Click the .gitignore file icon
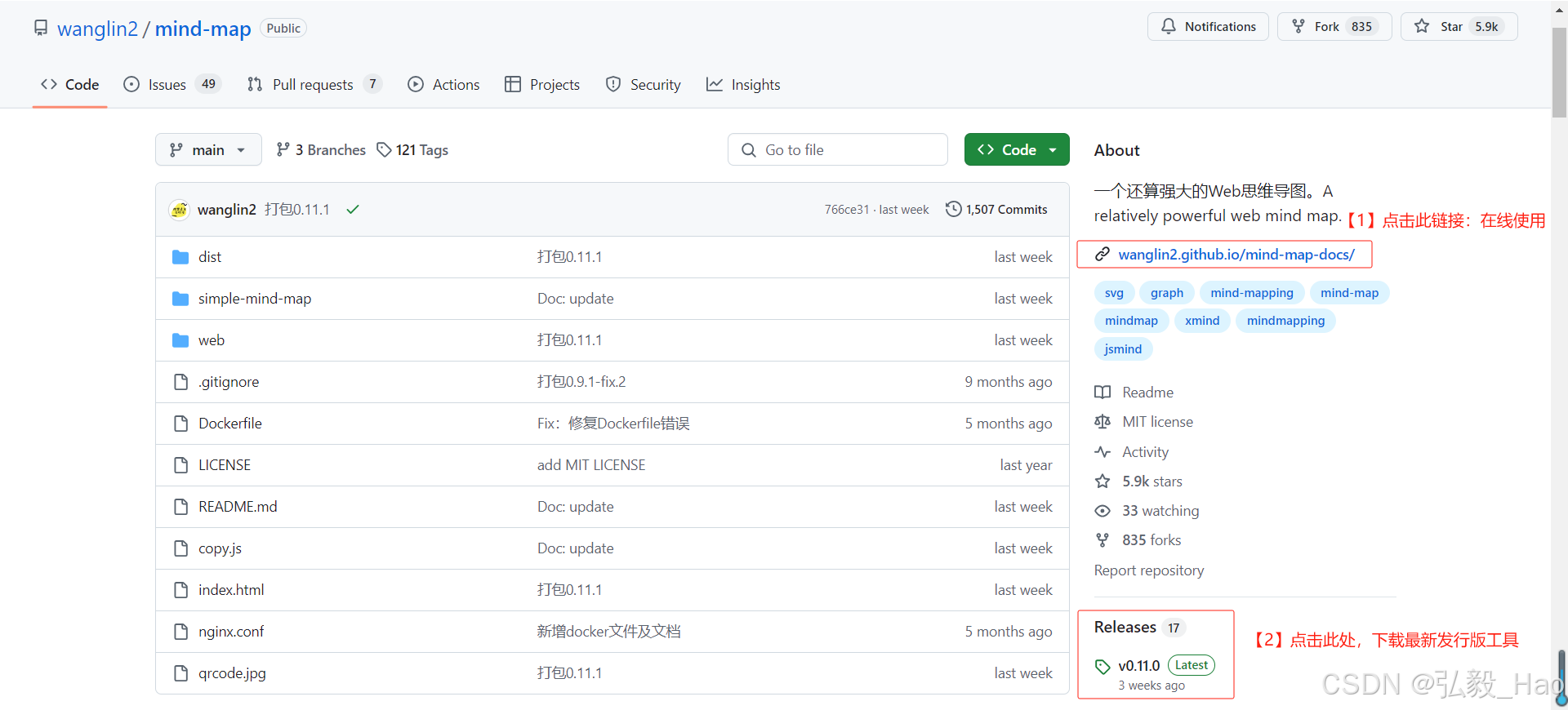This screenshot has width=1568, height=710. pyautogui.click(x=180, y=382)
